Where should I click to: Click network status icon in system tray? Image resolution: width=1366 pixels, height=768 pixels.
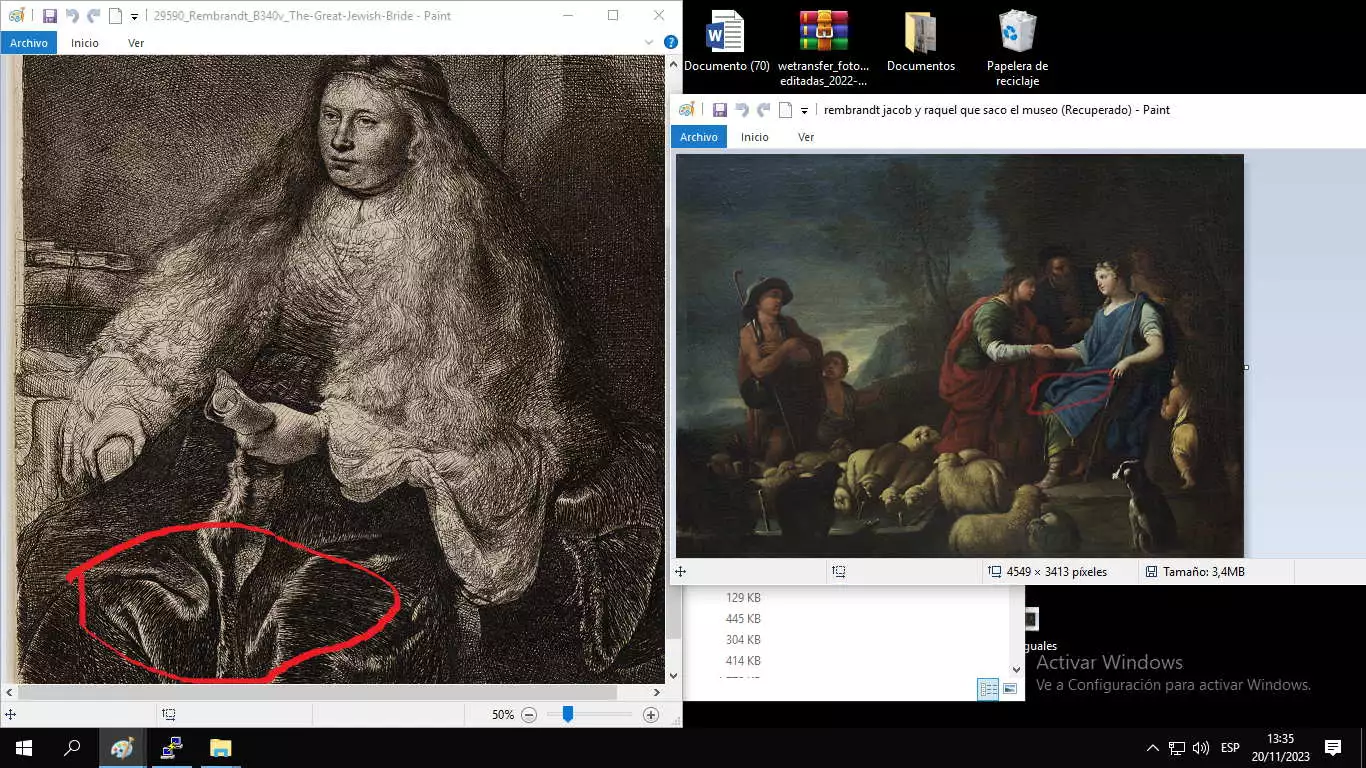[x=1177, y=748]
